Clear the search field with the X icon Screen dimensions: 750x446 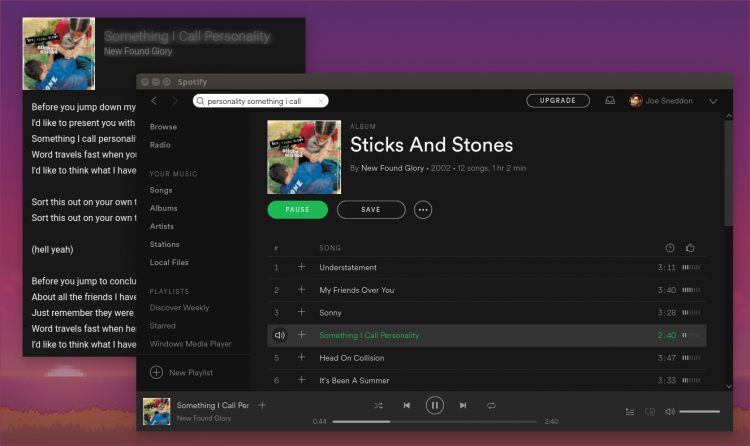pos(320,101)
